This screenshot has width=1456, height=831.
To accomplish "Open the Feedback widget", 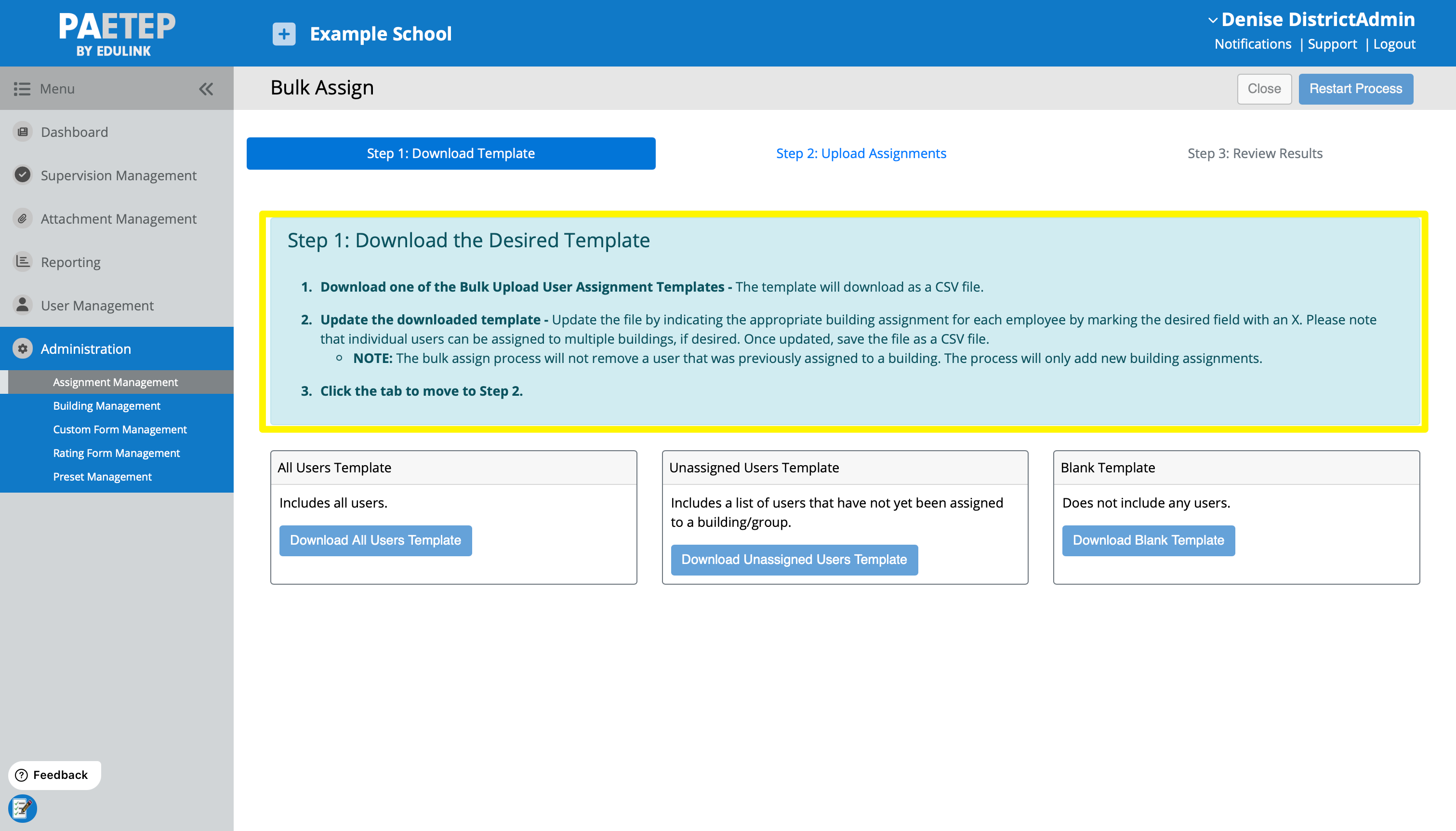I will click(54, 775).
